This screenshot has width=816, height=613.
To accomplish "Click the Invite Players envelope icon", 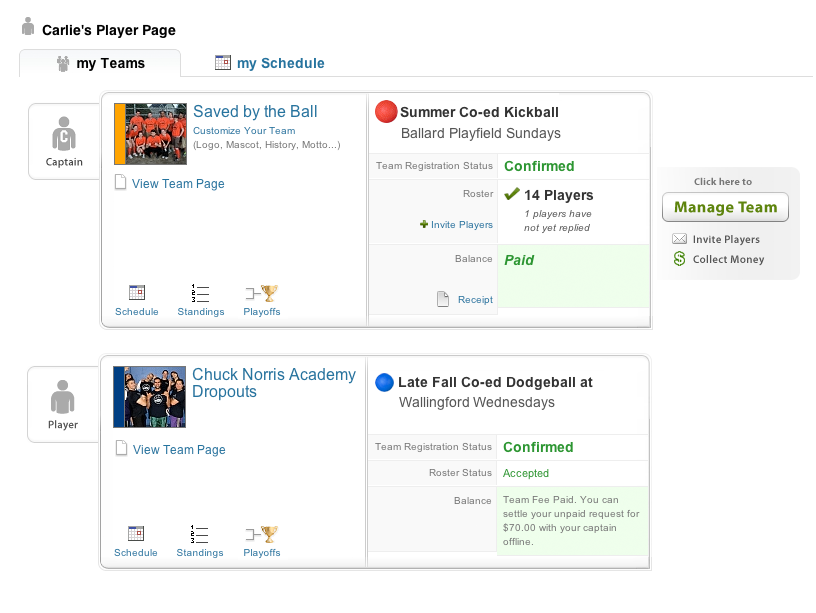I will [678, 239].
